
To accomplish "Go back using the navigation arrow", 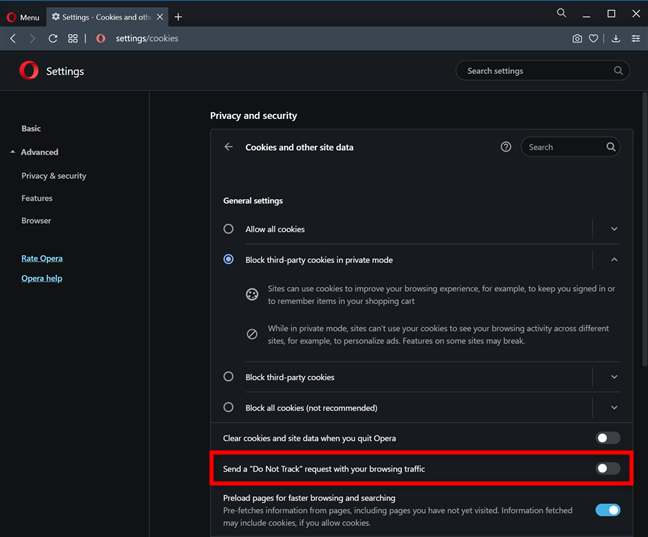I will tap(13, 38).
